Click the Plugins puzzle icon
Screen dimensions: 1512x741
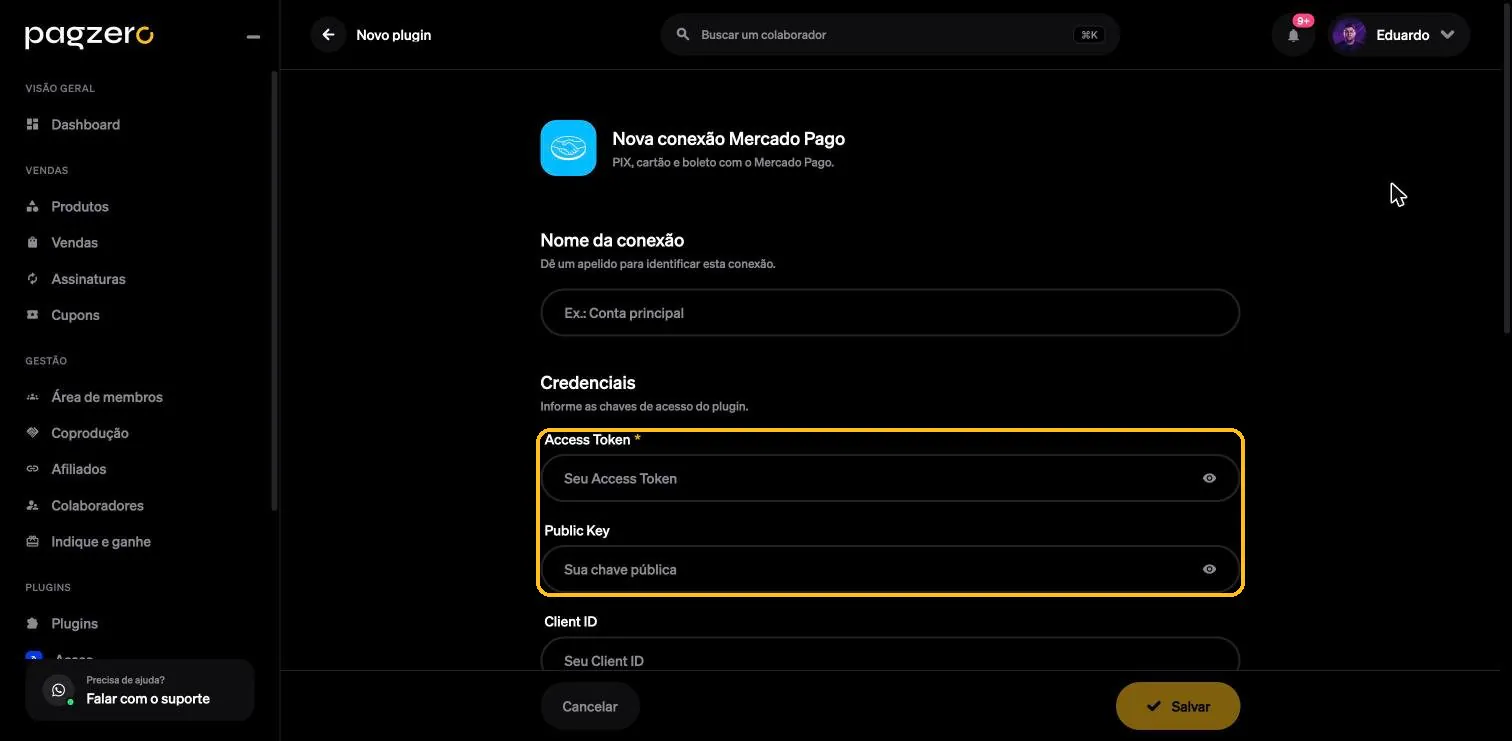point(32,623)
